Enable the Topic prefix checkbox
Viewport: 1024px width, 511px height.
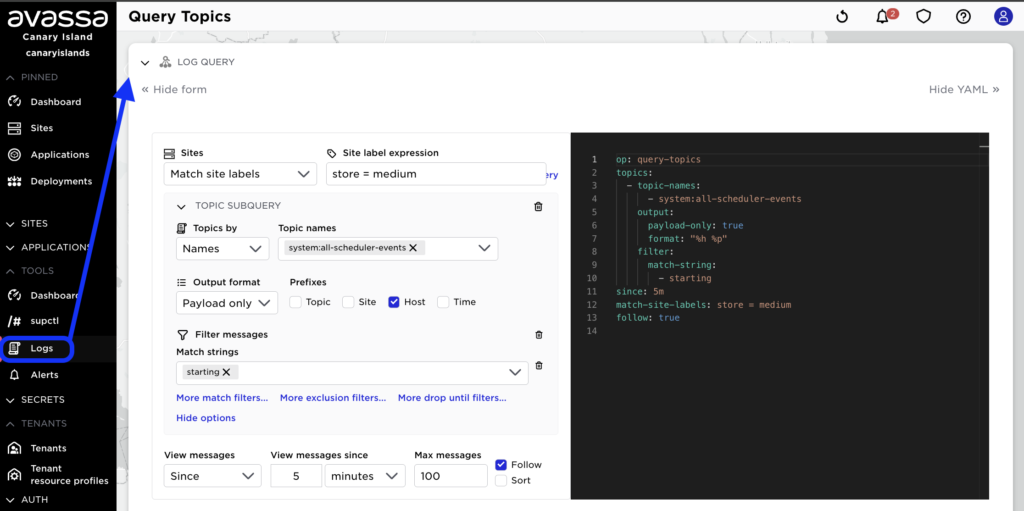tap(295, 302)
